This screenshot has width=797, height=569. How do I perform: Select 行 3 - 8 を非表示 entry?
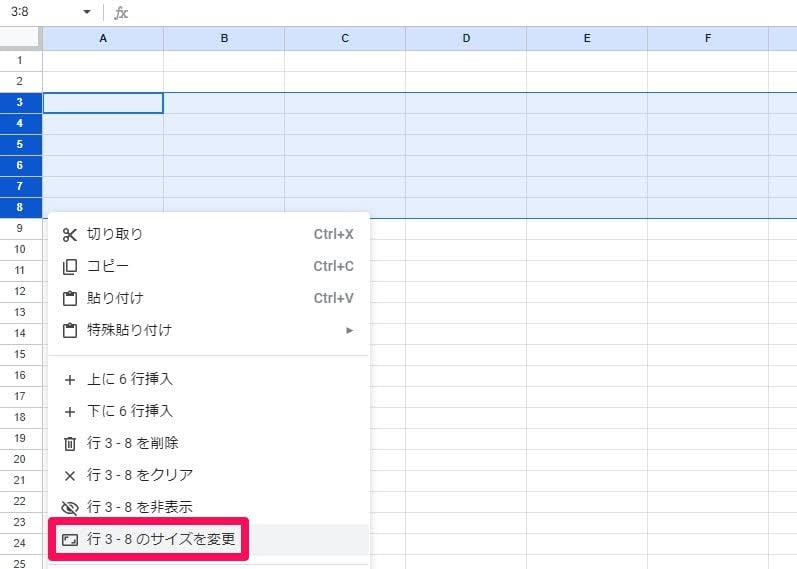pos(208,507)
